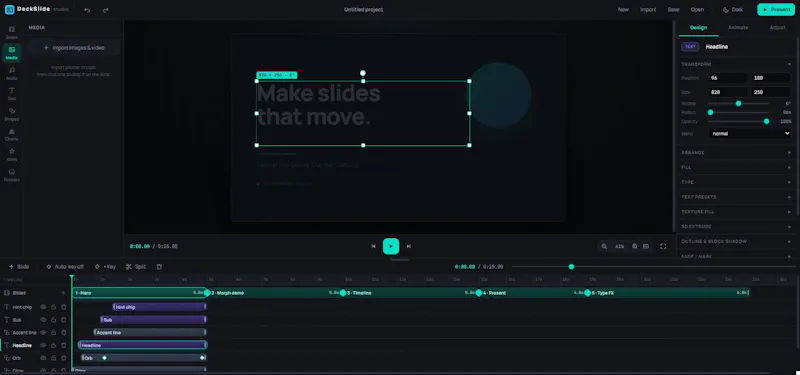Lock the Hint chip layer
800x375 pixels.
click(x=54, y=307)
